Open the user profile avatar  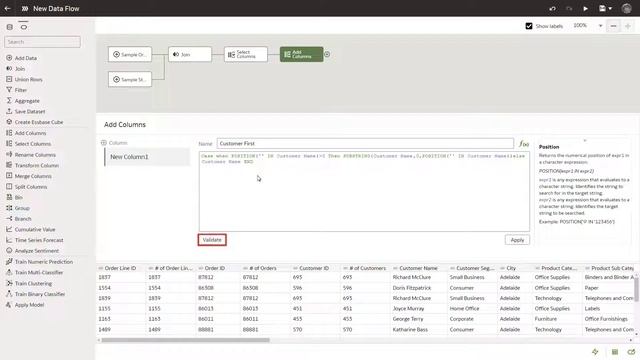click(x=627, y=8)
